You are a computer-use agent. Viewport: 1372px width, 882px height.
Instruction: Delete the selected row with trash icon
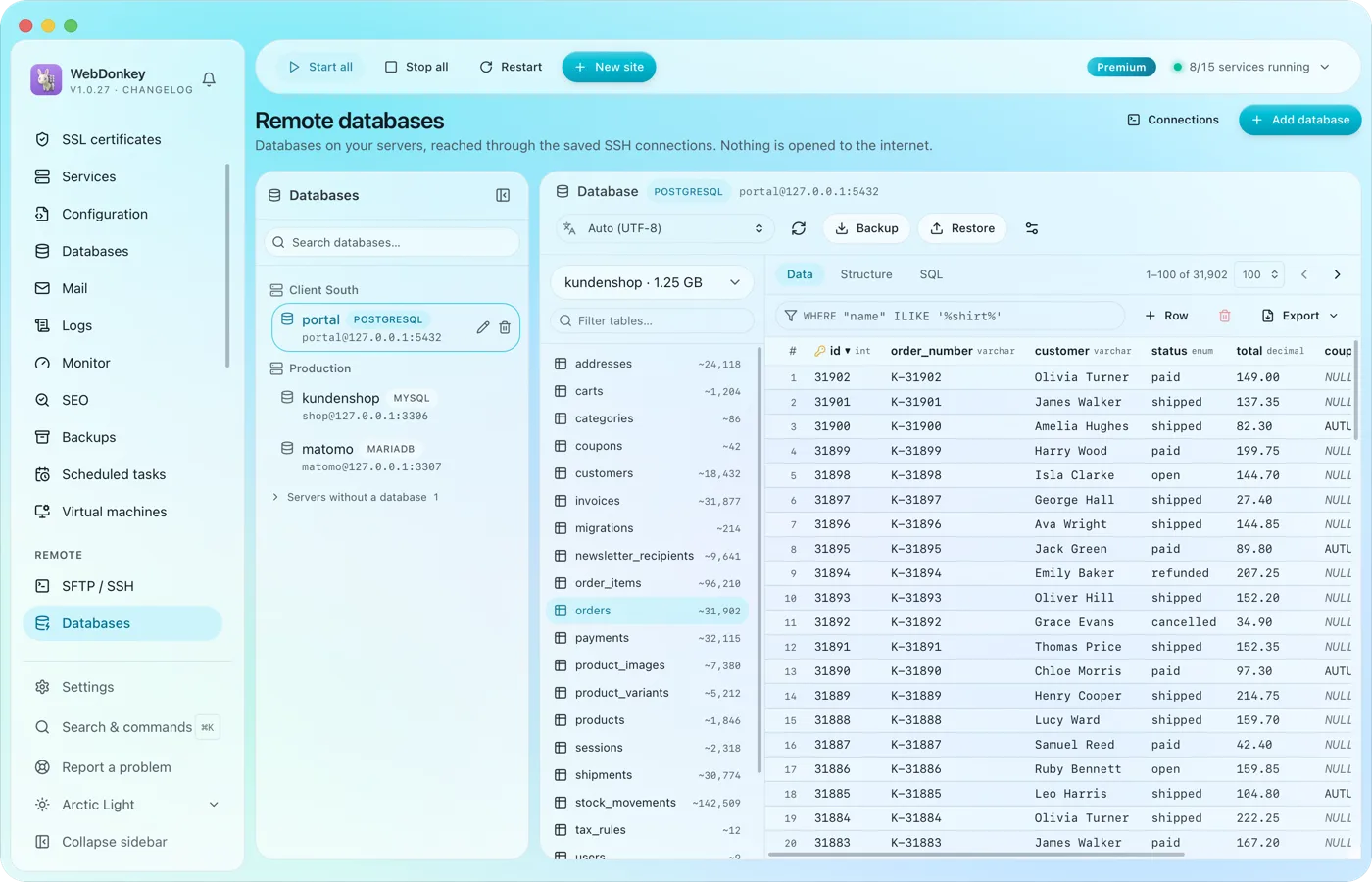(x=1225, y=316)
